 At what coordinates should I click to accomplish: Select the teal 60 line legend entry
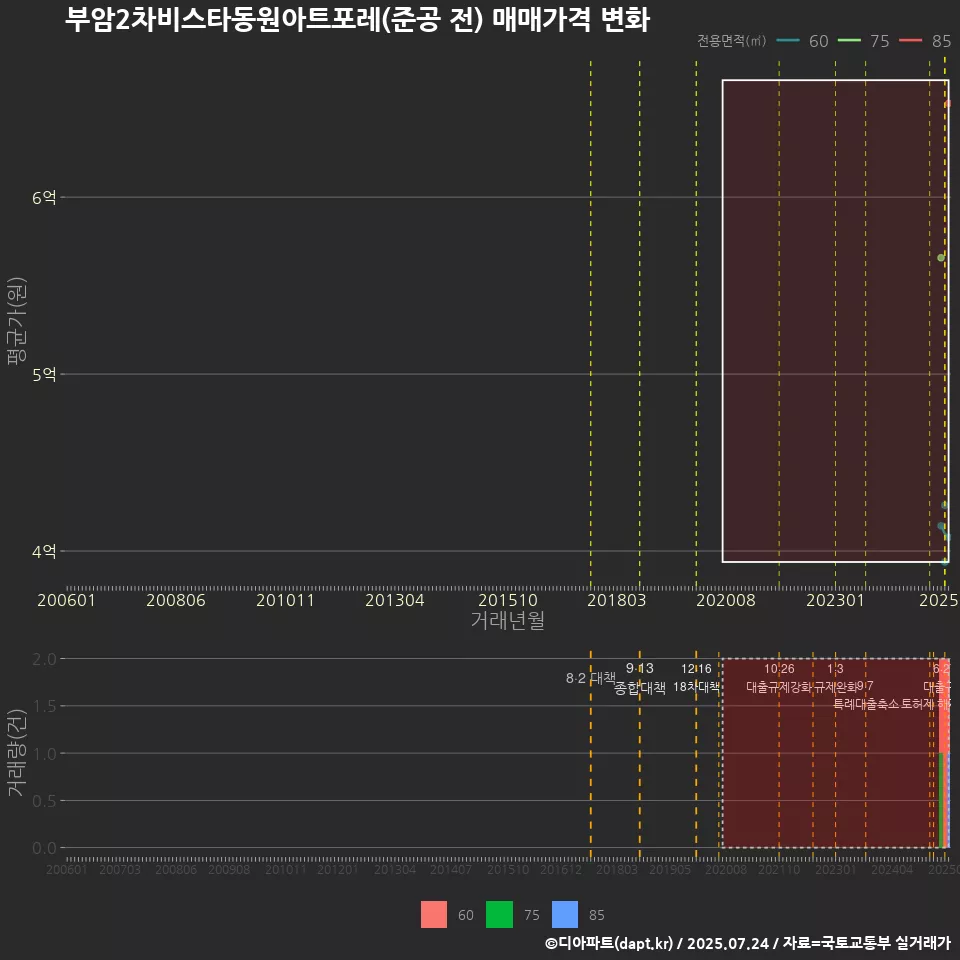(x=802, y=41)
